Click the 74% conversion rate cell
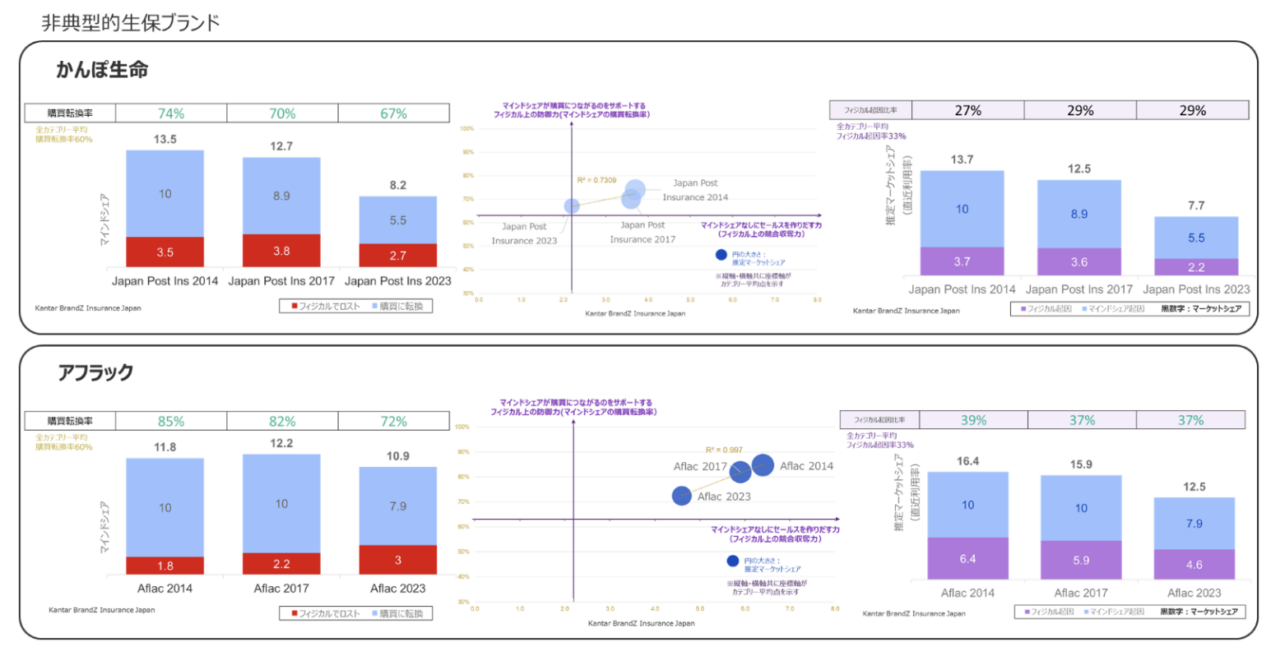This screenshot has width=1280, height=656. tap(170, 113)
